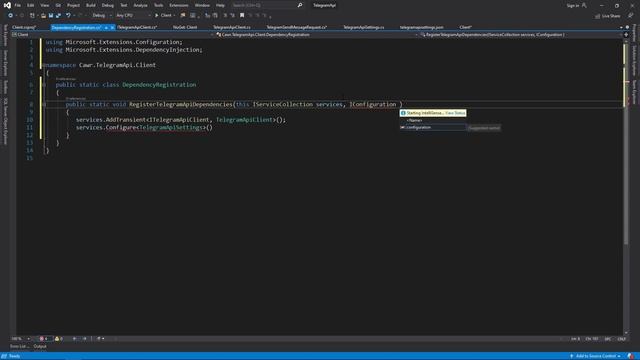Click the Live Share button

click(x=607, y=16)
